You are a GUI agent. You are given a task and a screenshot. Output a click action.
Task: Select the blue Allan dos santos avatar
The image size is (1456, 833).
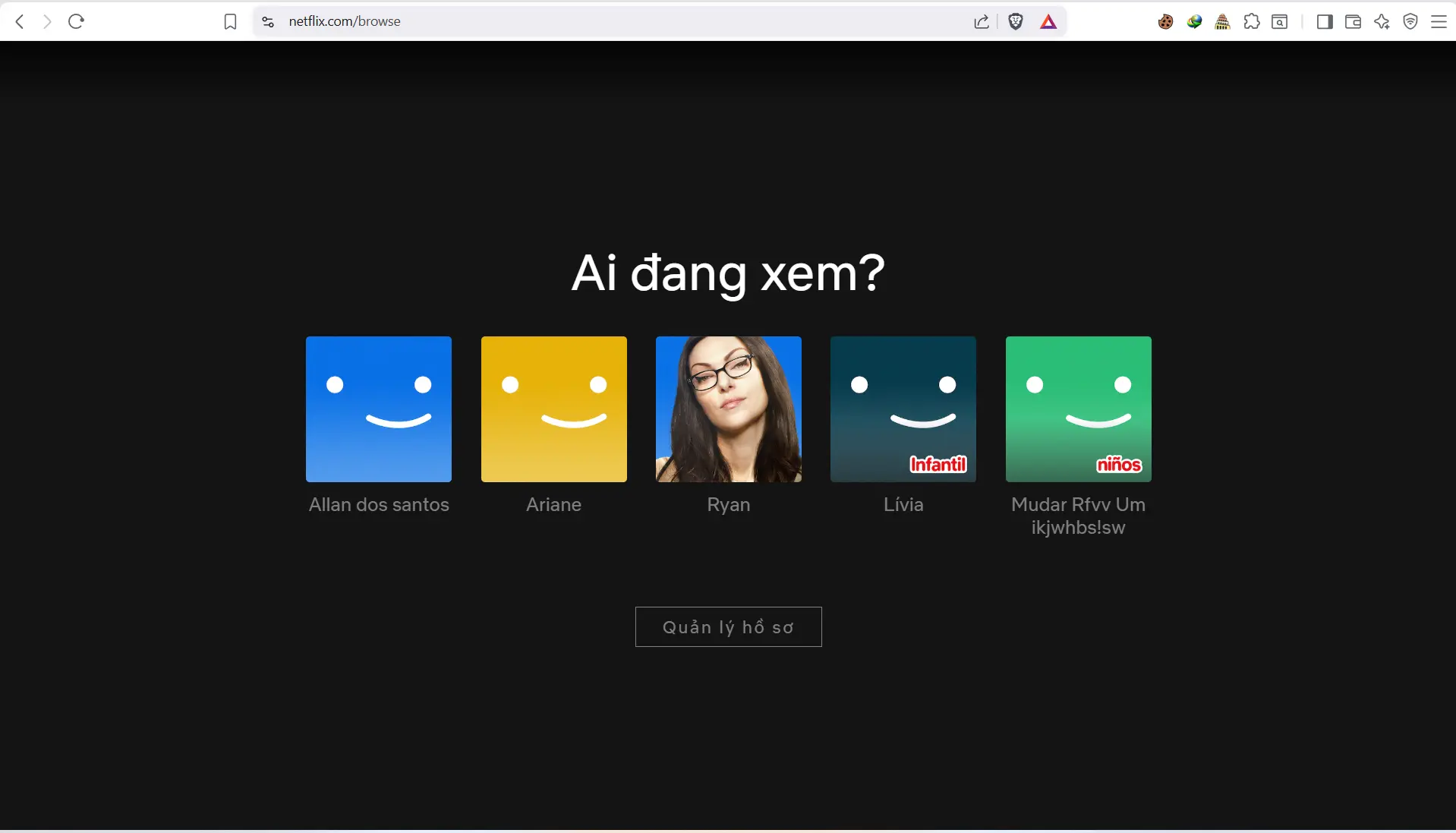pyautogui.click(x=379, y=409)
